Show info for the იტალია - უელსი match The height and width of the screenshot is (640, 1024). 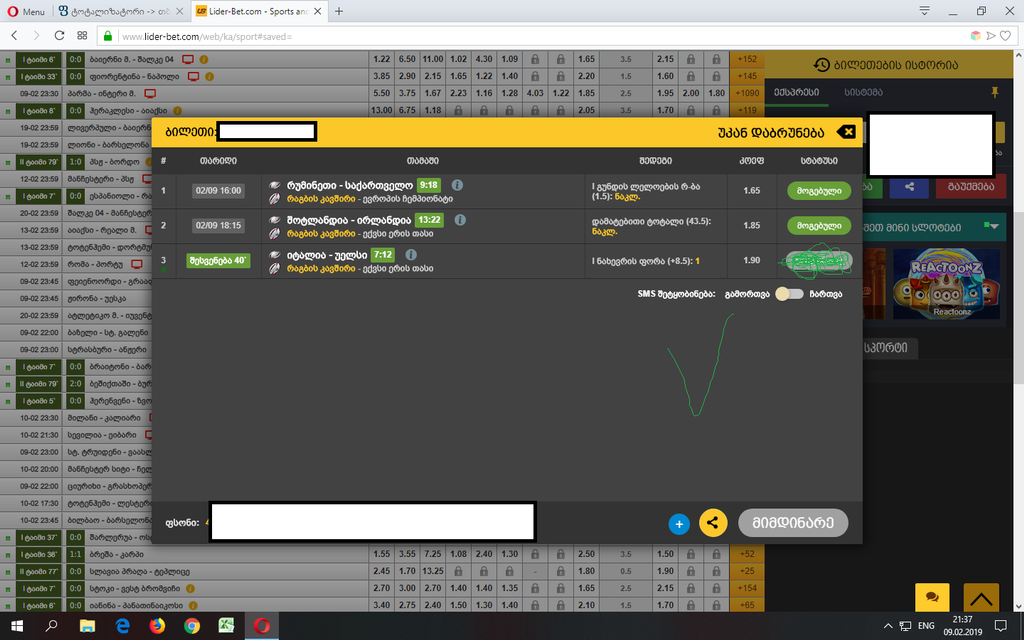coord(411,255)
